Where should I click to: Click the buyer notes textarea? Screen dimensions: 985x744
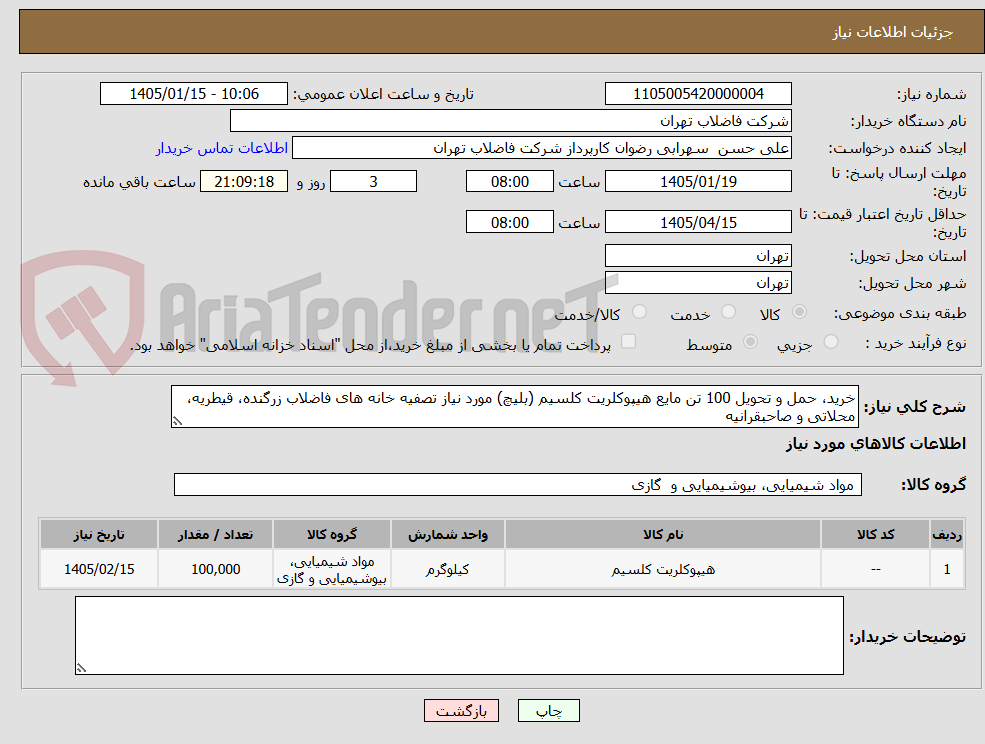(x=459, y=635)
